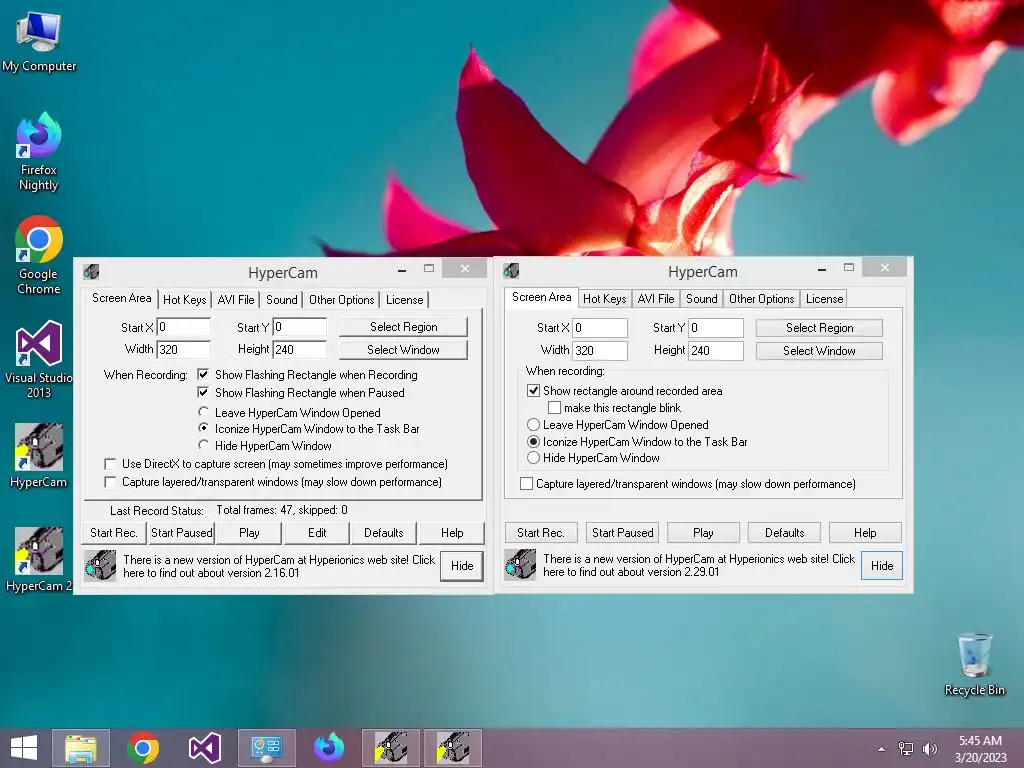The height and width of the screenshot is (768, 1024).
Task: Click Start Paused in right HyperCam
Action: (622, 533)
